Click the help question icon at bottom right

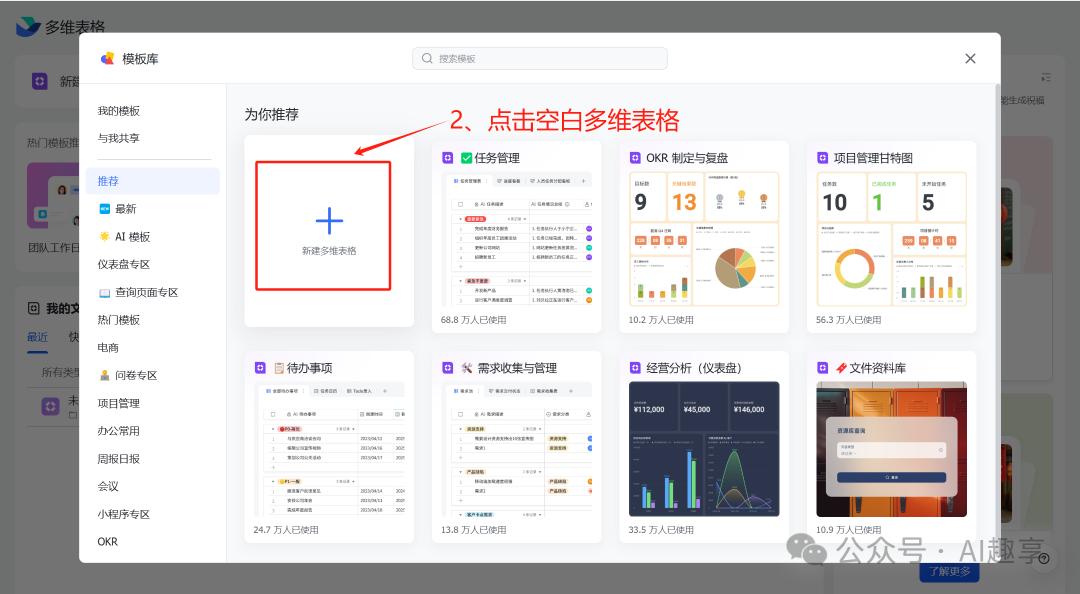[1044, 558]
